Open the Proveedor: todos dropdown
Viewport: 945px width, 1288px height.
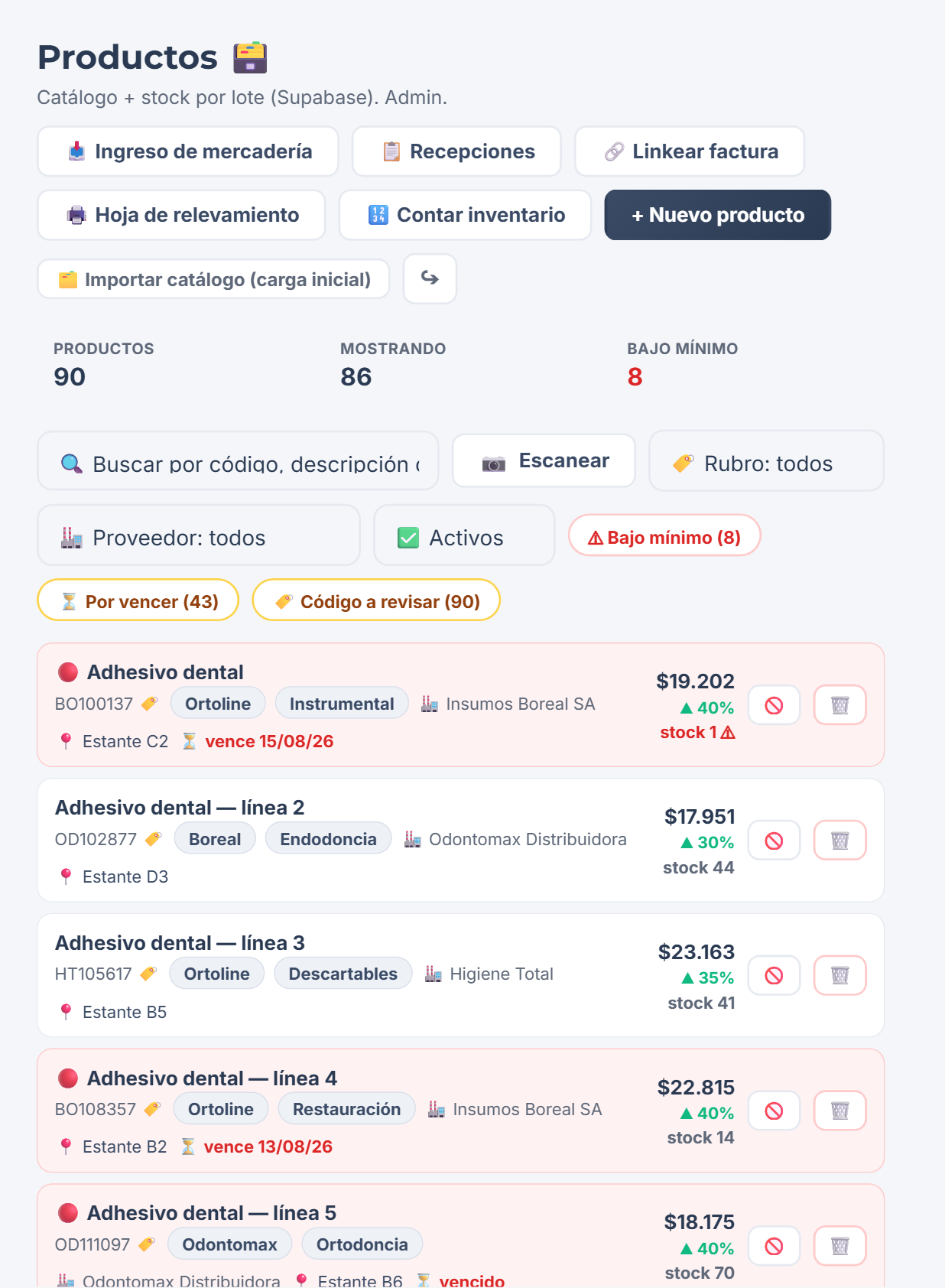(199, 535)
